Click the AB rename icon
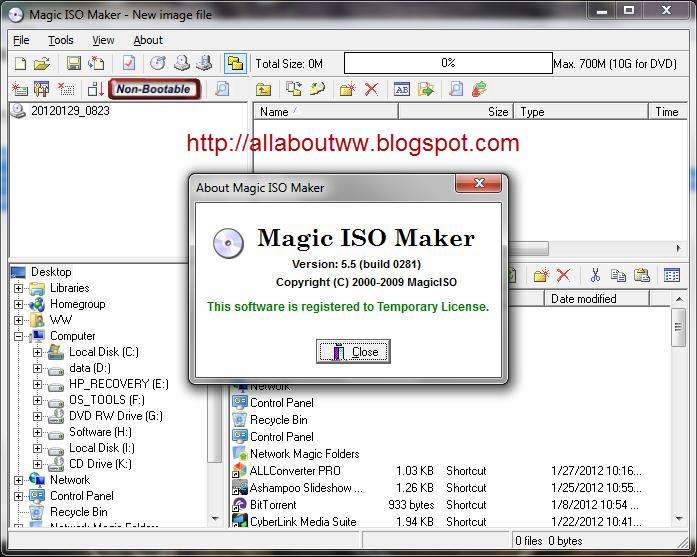 point(402,89)
